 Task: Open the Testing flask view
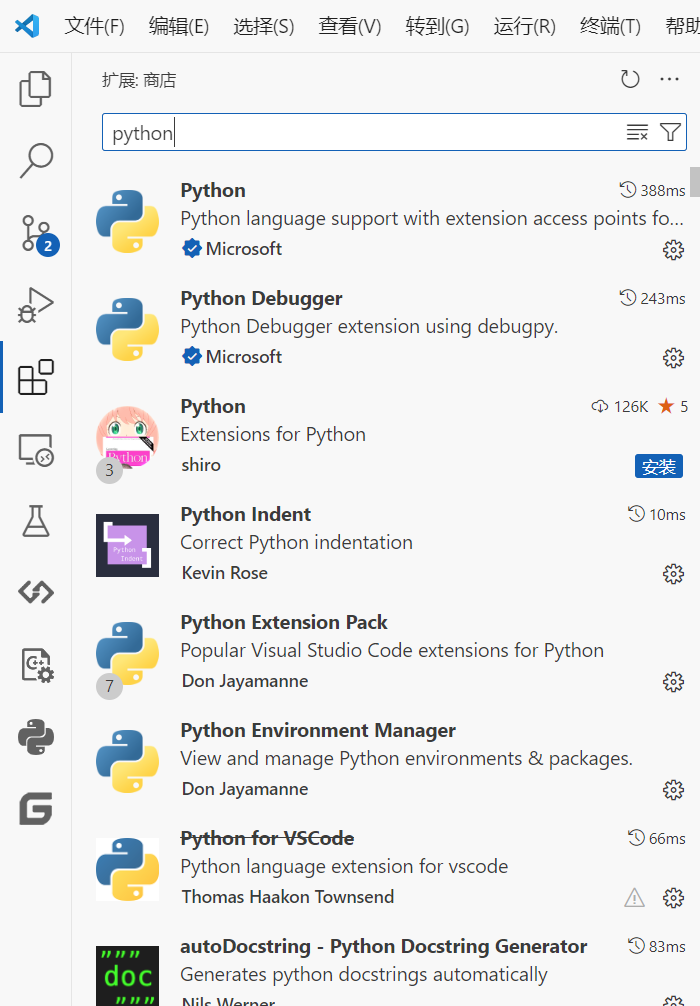coord(36,521)
